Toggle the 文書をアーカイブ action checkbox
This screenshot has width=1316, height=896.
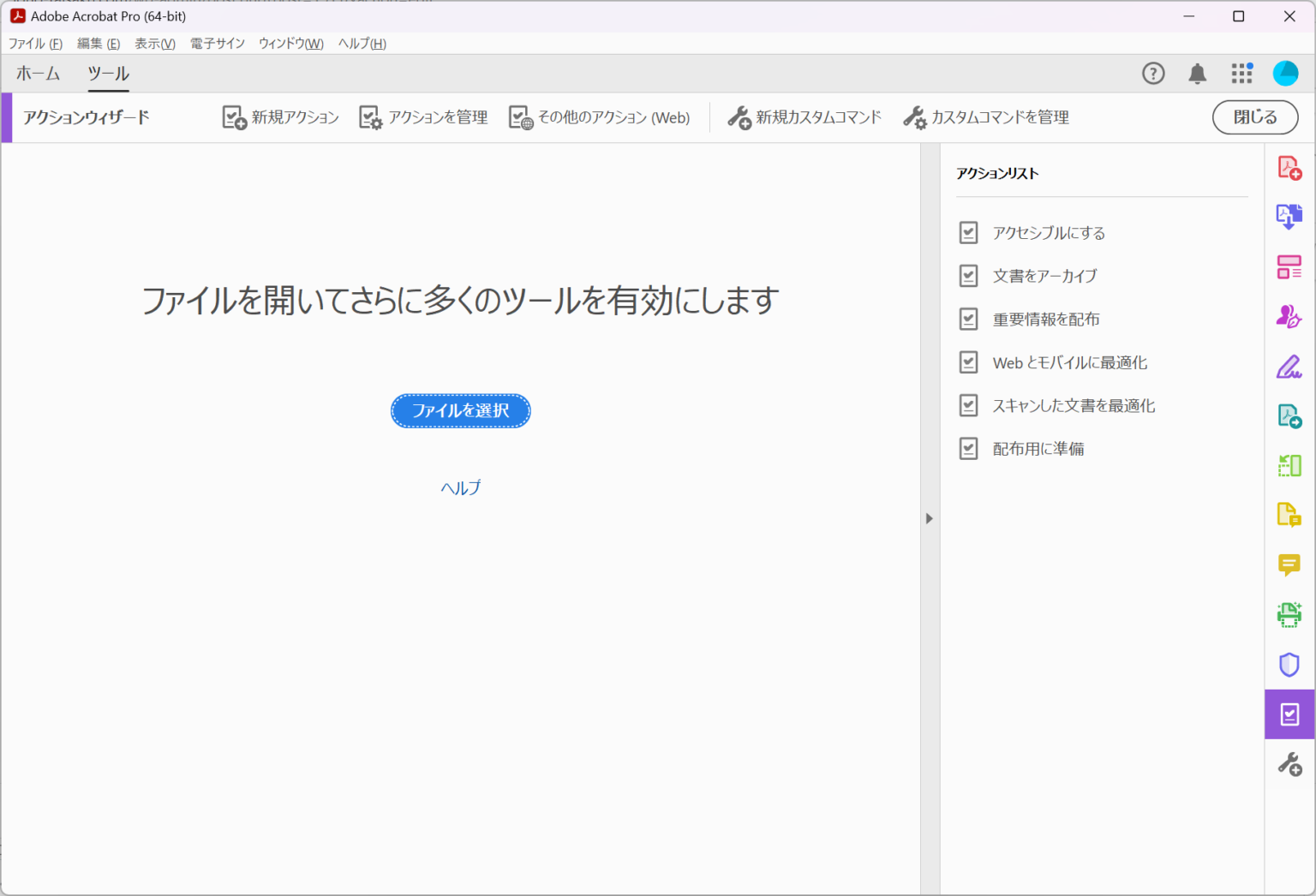click(x=968, y=275)
